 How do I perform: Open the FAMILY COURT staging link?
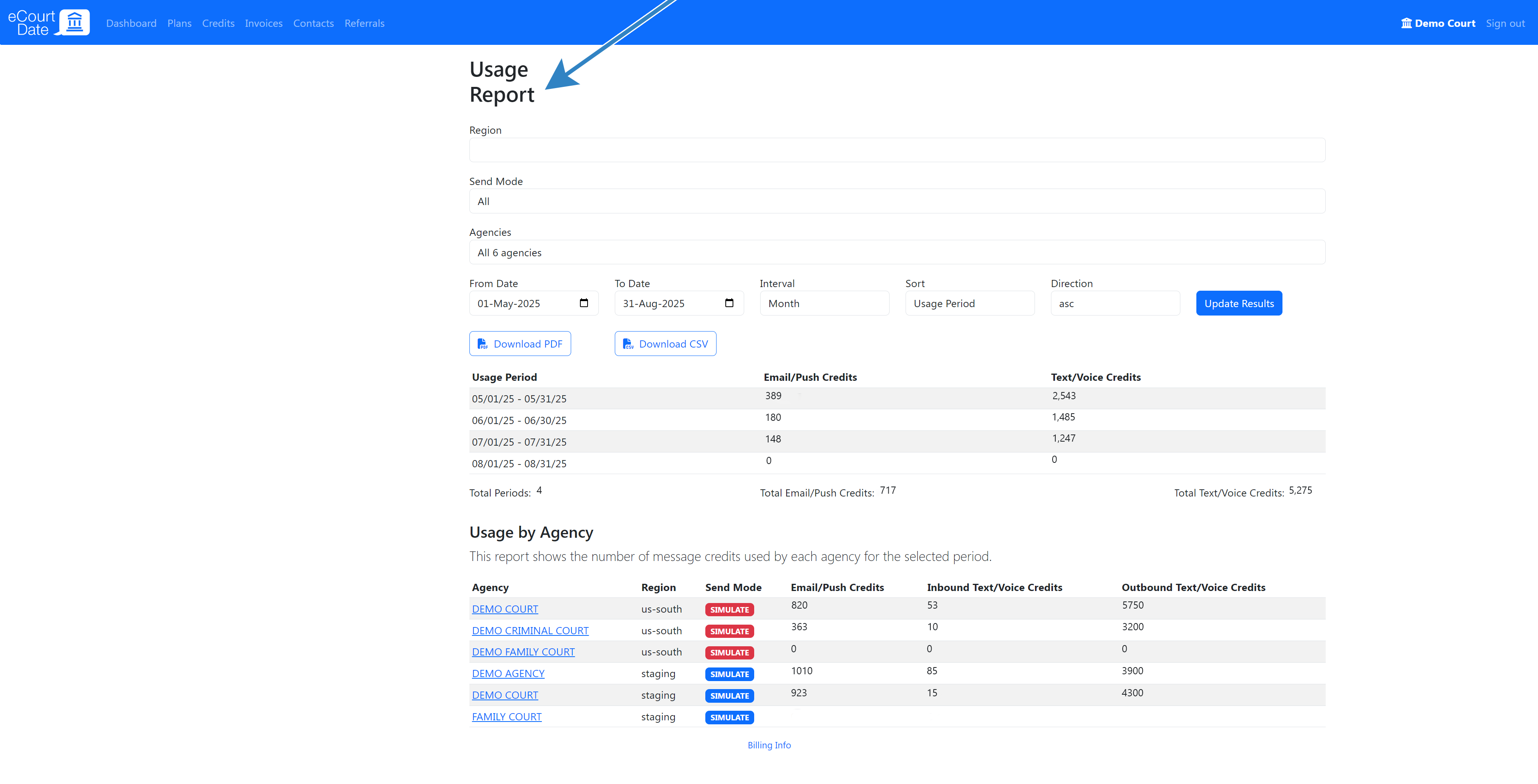[x=506, y=716]
